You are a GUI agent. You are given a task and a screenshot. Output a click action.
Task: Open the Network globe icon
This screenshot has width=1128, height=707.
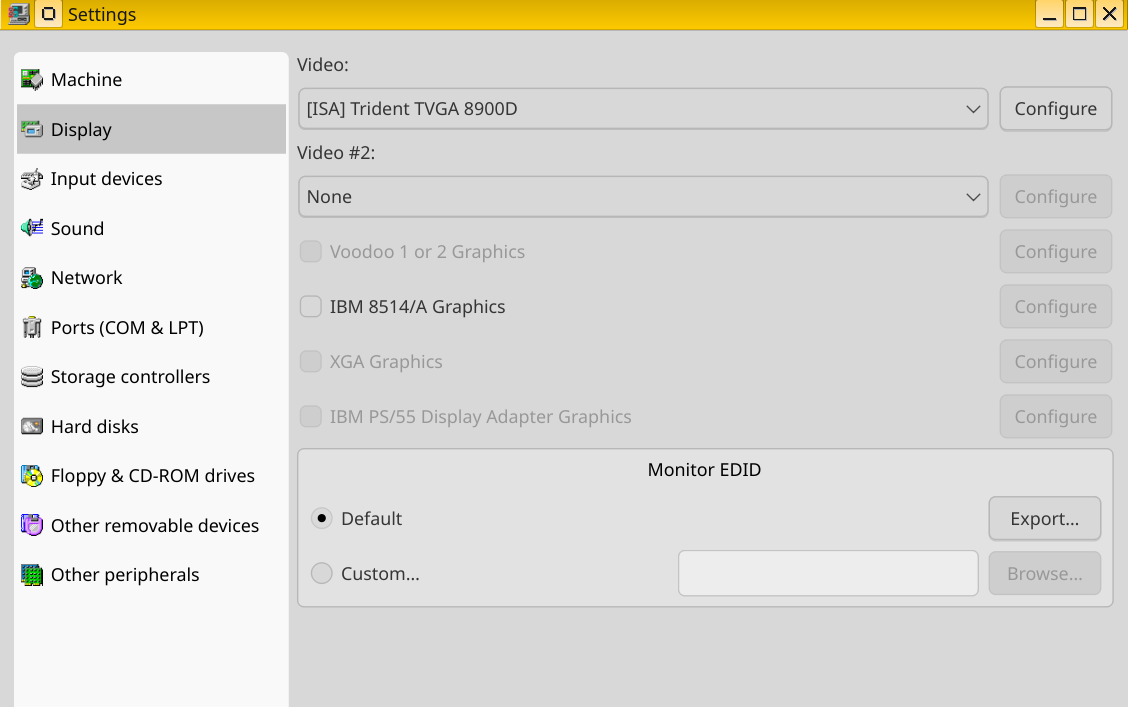click(x=32, y=278)
